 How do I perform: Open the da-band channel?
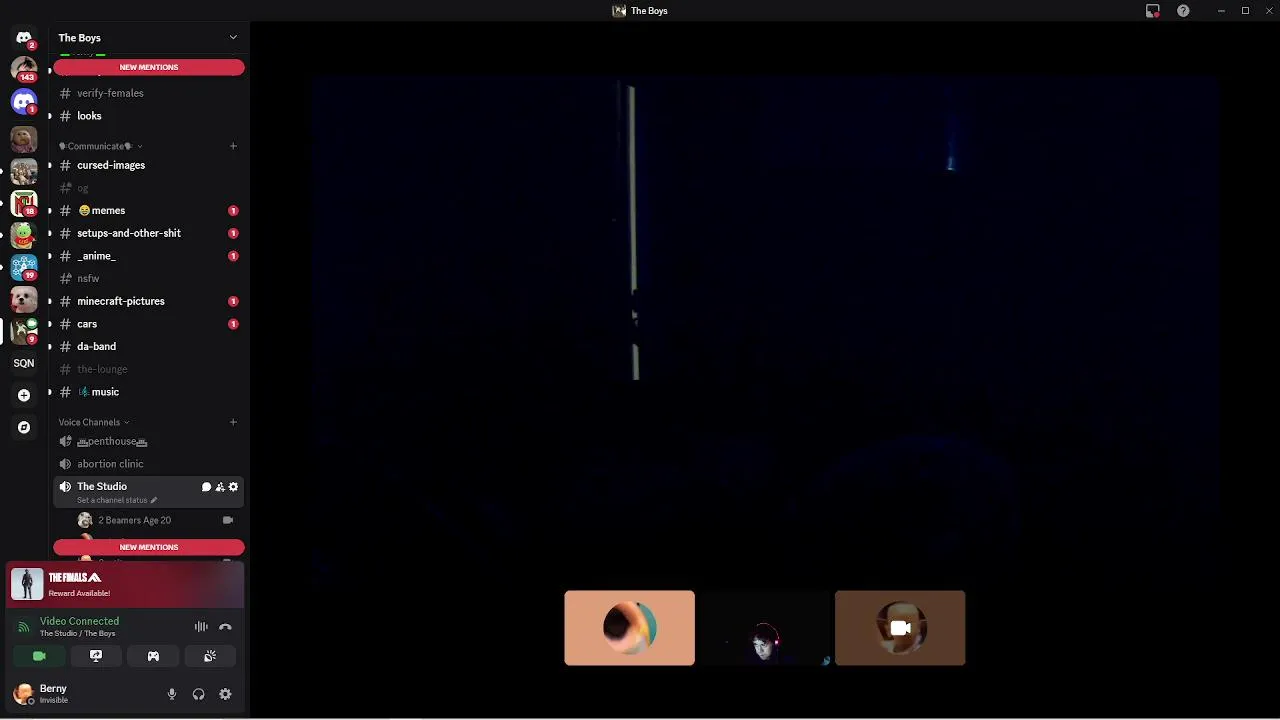pos(149,346)
